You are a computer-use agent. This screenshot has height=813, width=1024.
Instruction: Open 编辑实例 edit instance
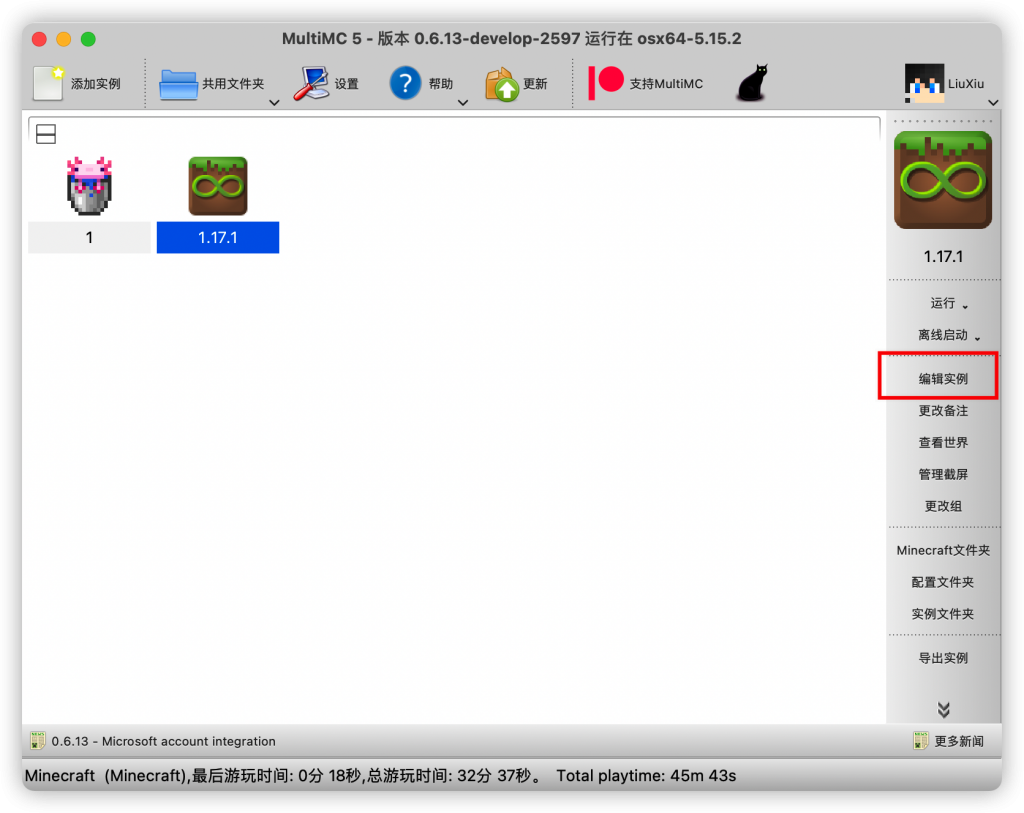coord(943,379)
